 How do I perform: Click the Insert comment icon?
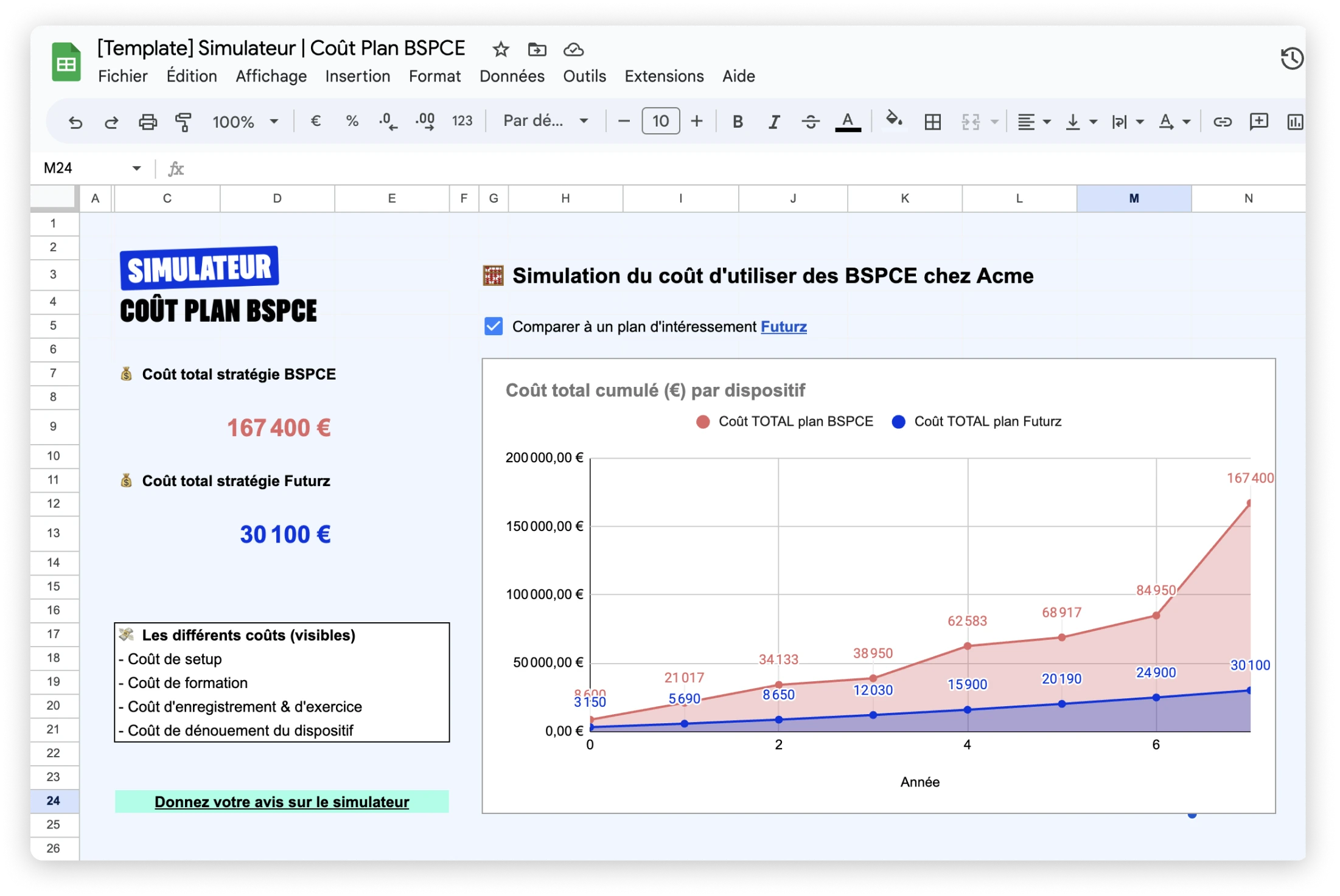(1258, 122)
